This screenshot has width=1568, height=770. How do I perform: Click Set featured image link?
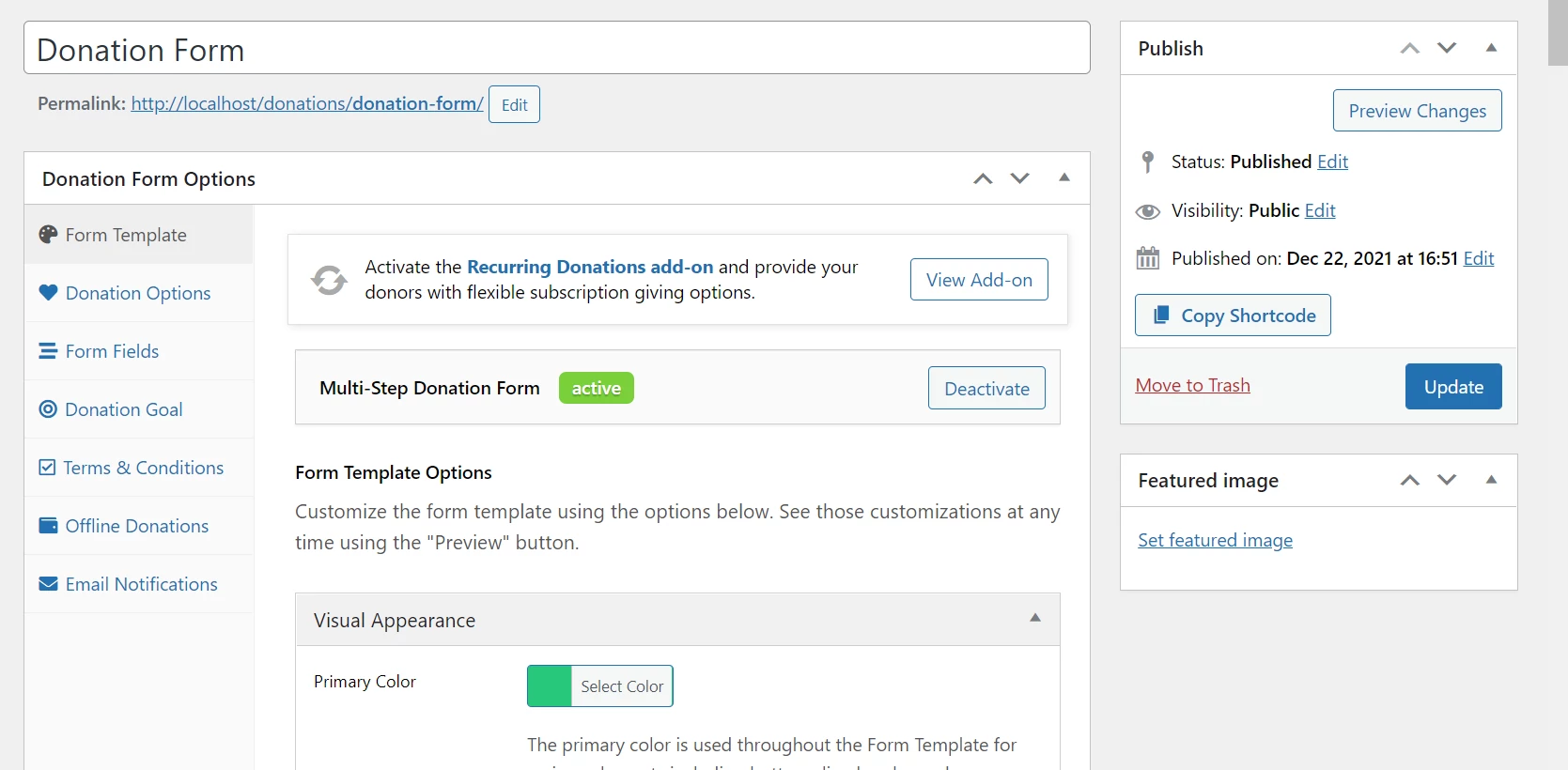tap(1215, 540)
